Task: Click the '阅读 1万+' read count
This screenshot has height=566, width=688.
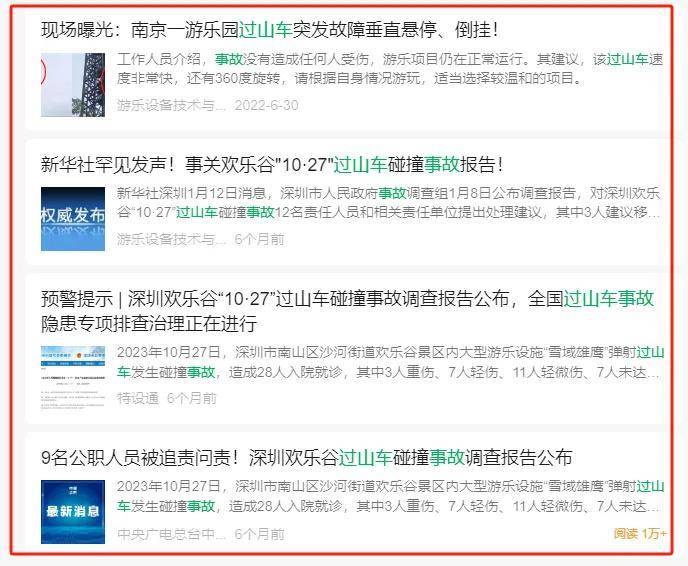Action: [640, 534]
